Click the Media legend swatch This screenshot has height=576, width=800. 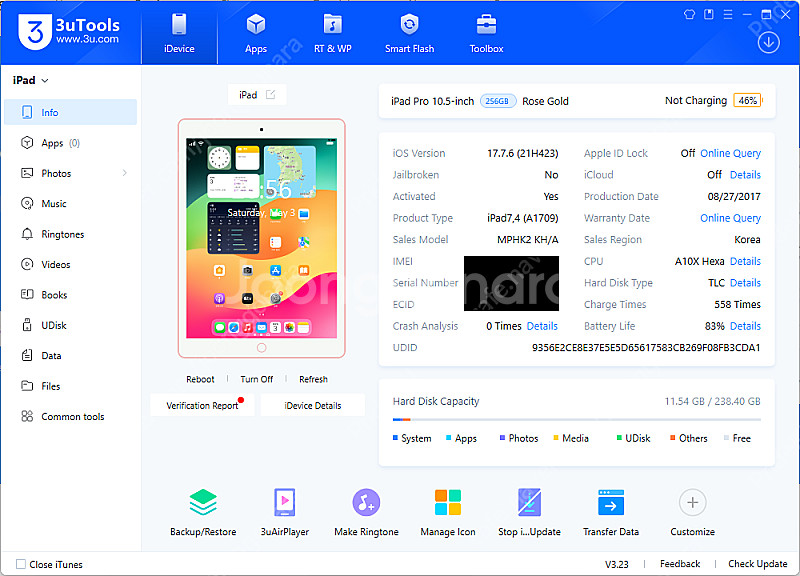tap(556, 438)
